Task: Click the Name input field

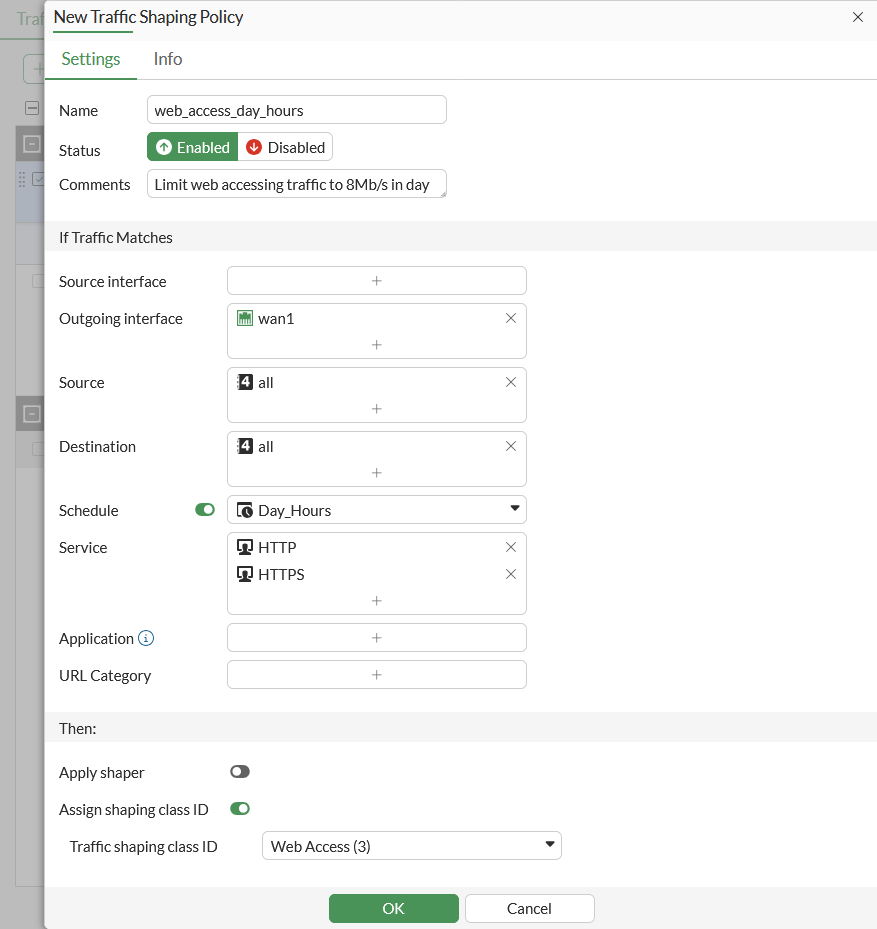Action: click(x=297, y=110)
